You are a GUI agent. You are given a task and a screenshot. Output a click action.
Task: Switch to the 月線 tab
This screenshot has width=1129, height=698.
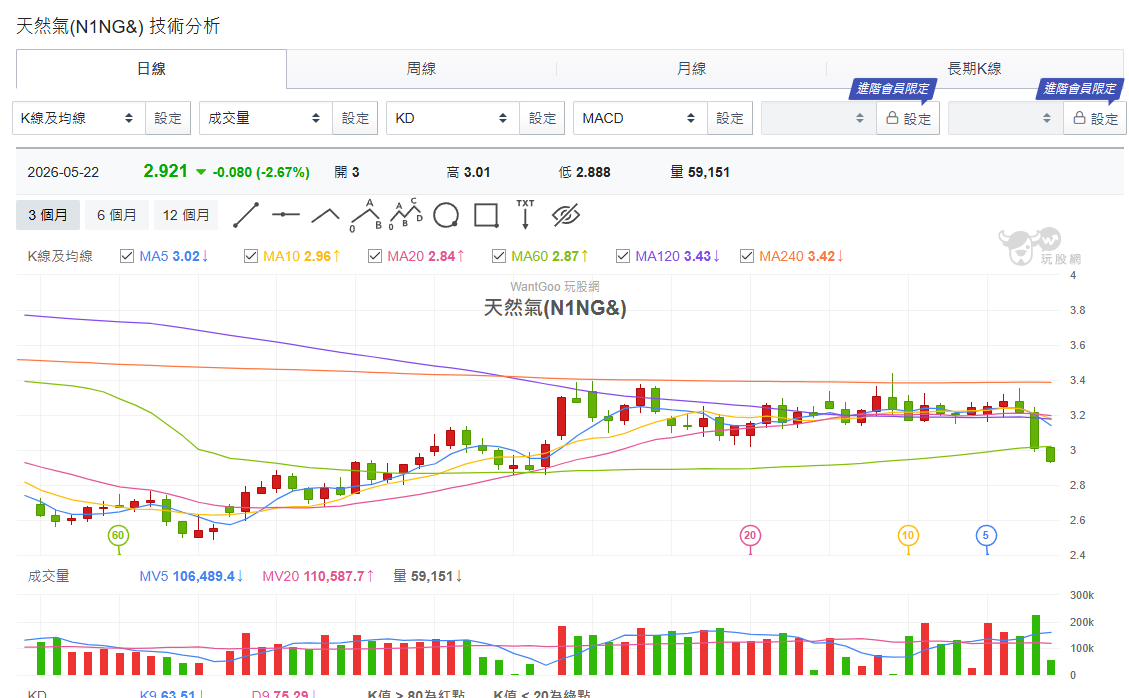(x=691, y=68)
